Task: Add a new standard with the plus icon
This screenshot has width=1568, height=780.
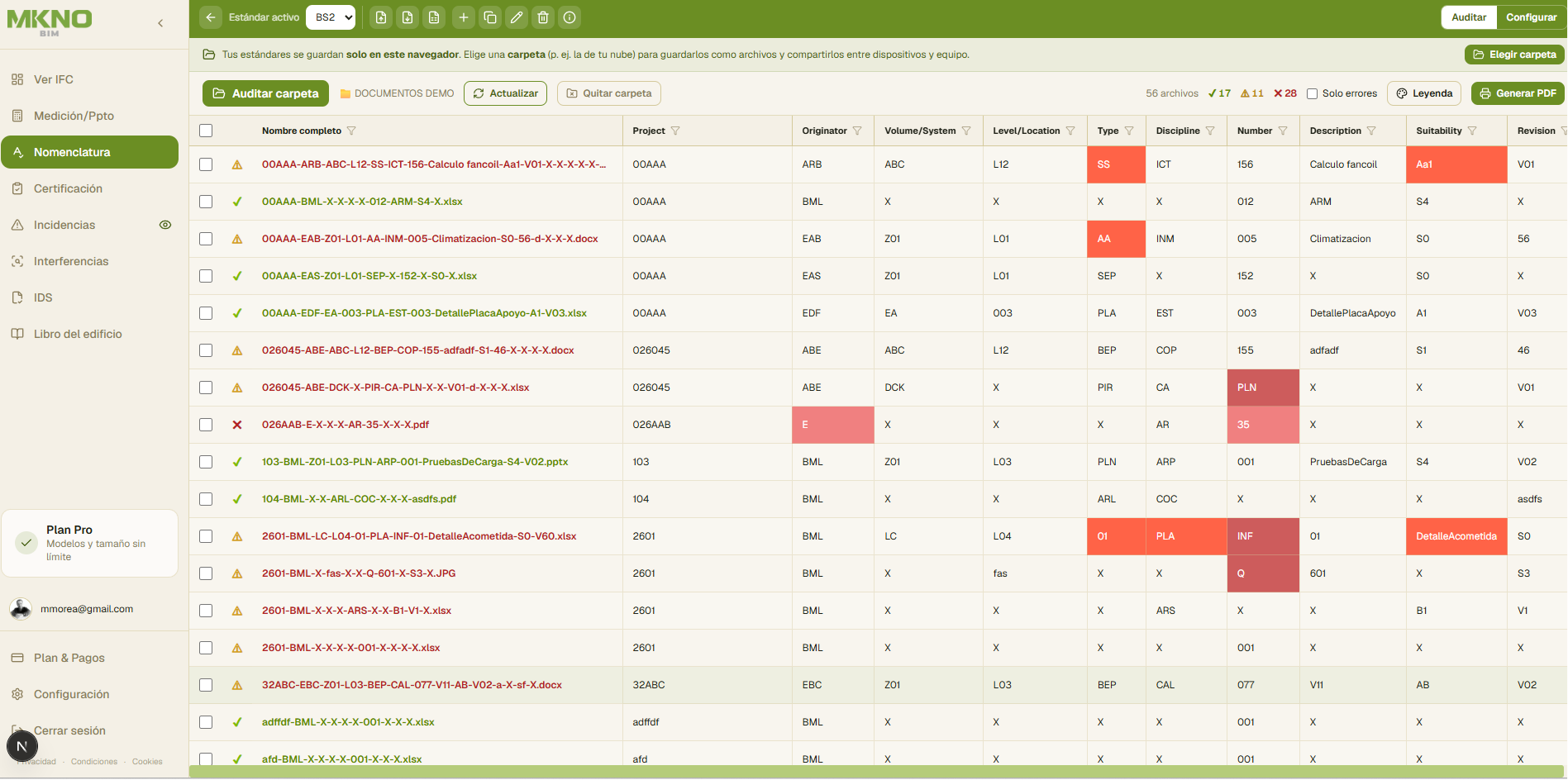Action: click(464, 17)
